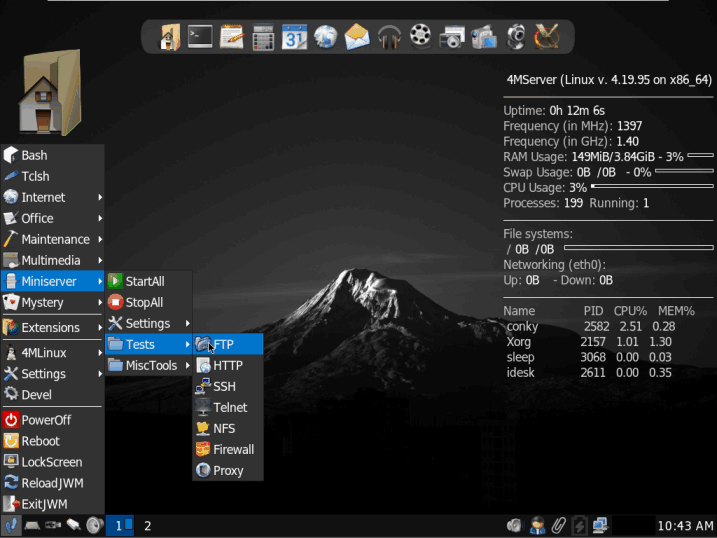717x538 pixels.
Task: Click the paperclip tray icon
Action: tap(558, 526)
